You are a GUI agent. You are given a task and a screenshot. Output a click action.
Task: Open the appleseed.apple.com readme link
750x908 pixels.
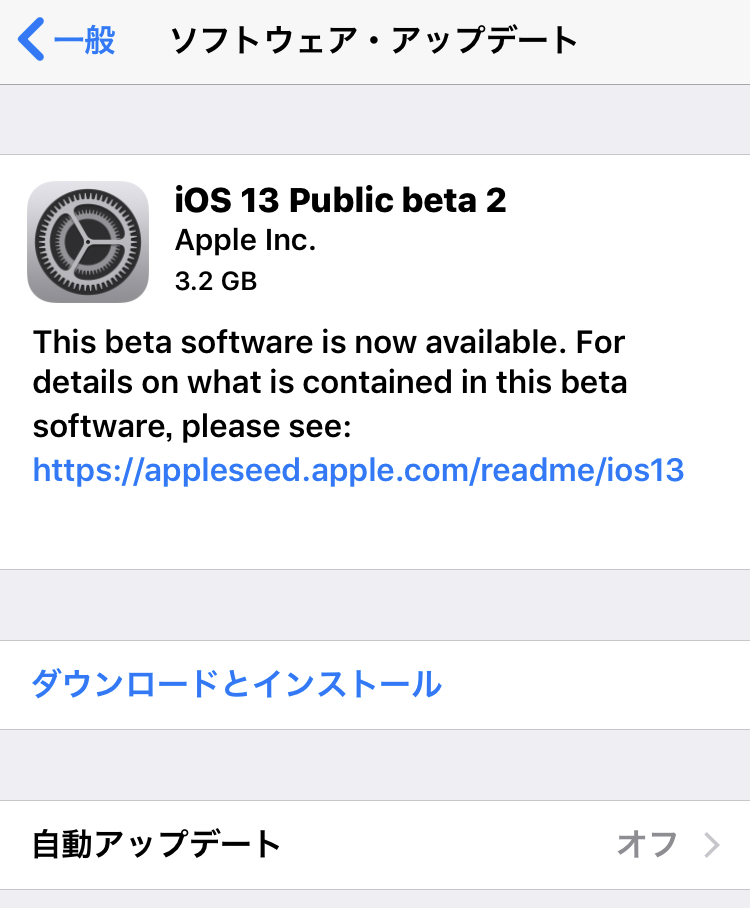(358, 470)
